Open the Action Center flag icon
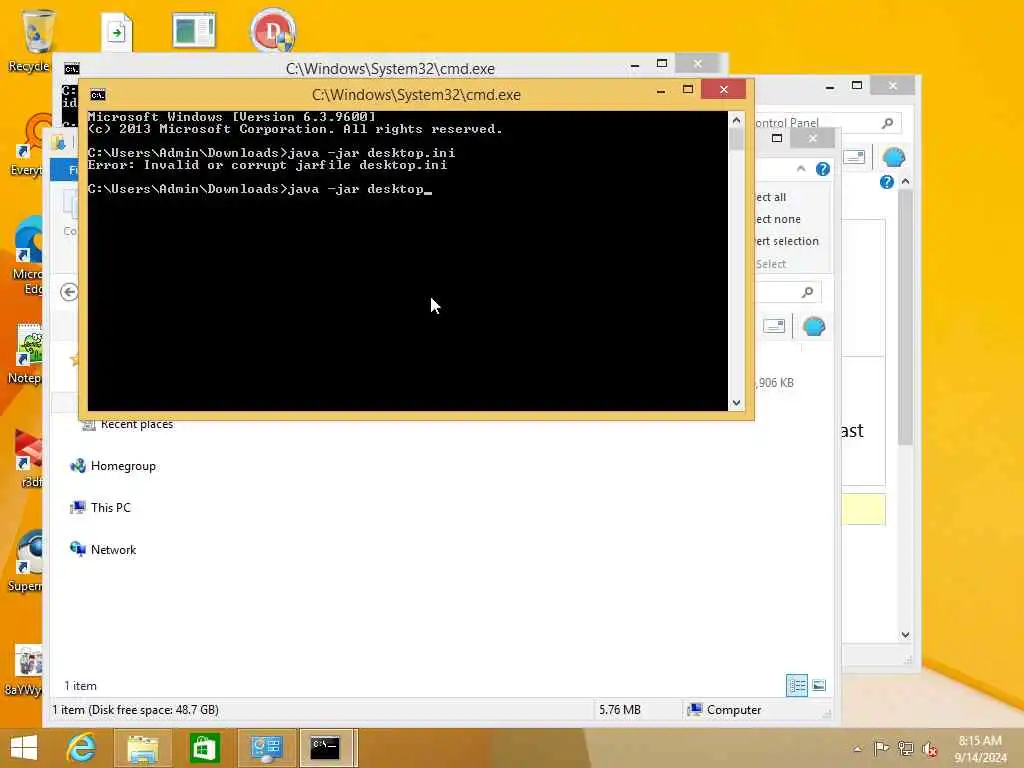 (x=881, y=748)
